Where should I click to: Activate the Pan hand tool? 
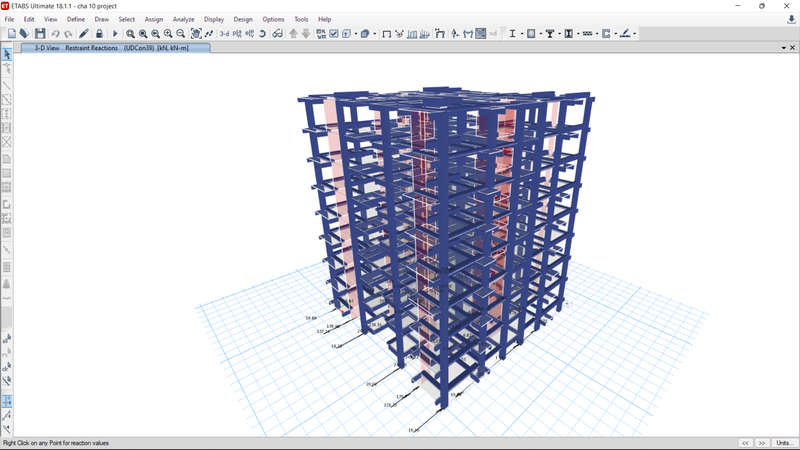pyautogui.click(x=196, y=34)
